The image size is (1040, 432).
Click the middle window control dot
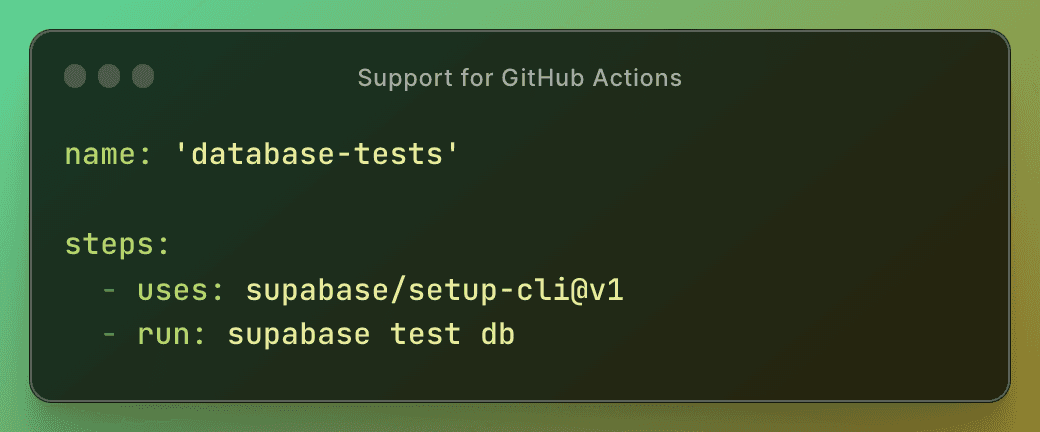click(109, 76)
